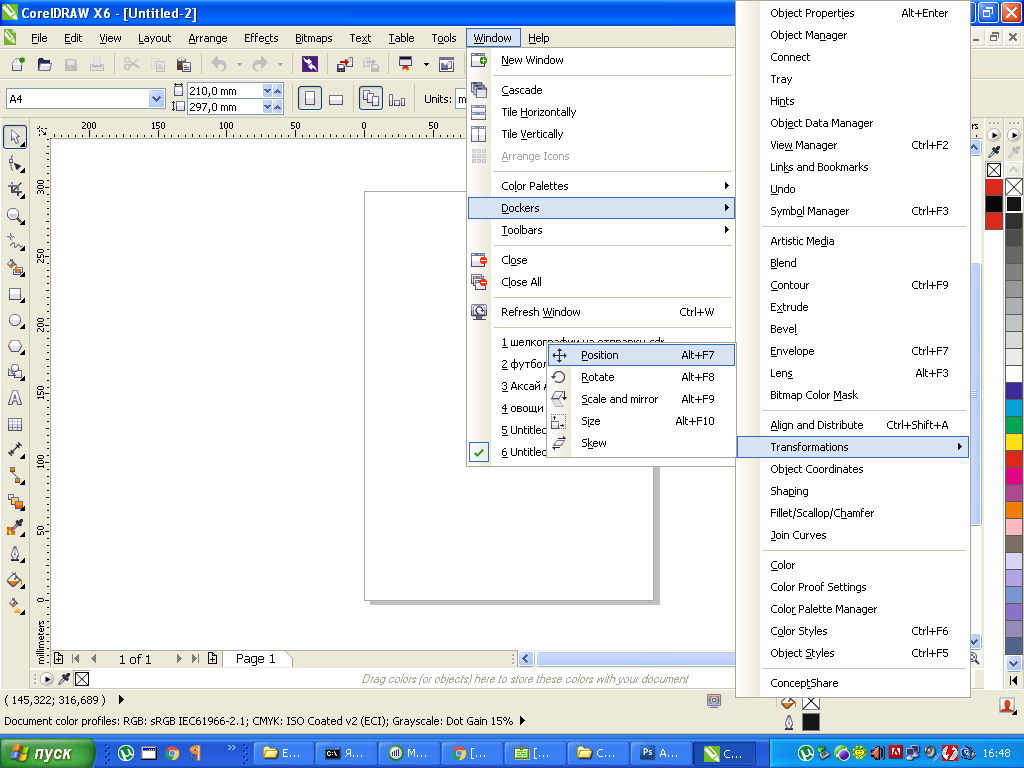Select the Crop tool
The height and width of the screenshot is (768, 1024).
[15, 190]
